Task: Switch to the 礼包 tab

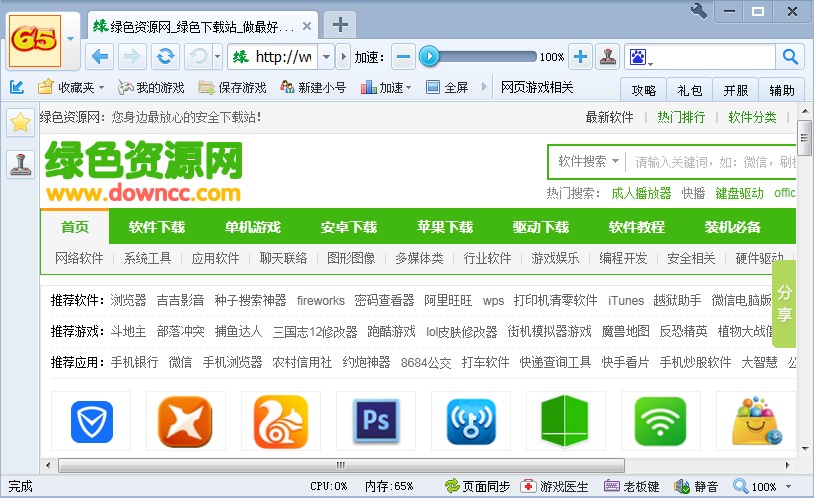Action: click(x=690, y=90)
